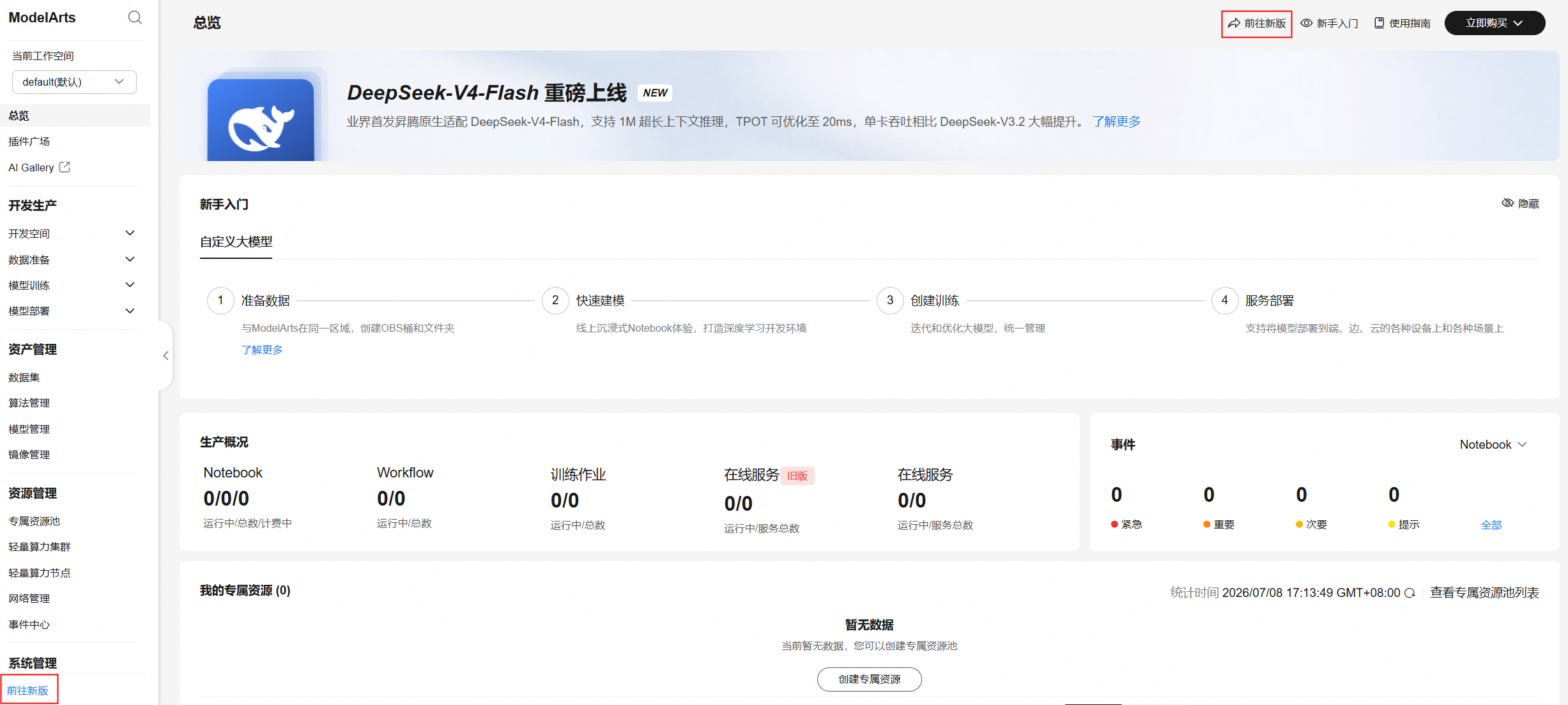
Task: Open 网络管理 in the sidebar
Action: (x=29, y=598)
